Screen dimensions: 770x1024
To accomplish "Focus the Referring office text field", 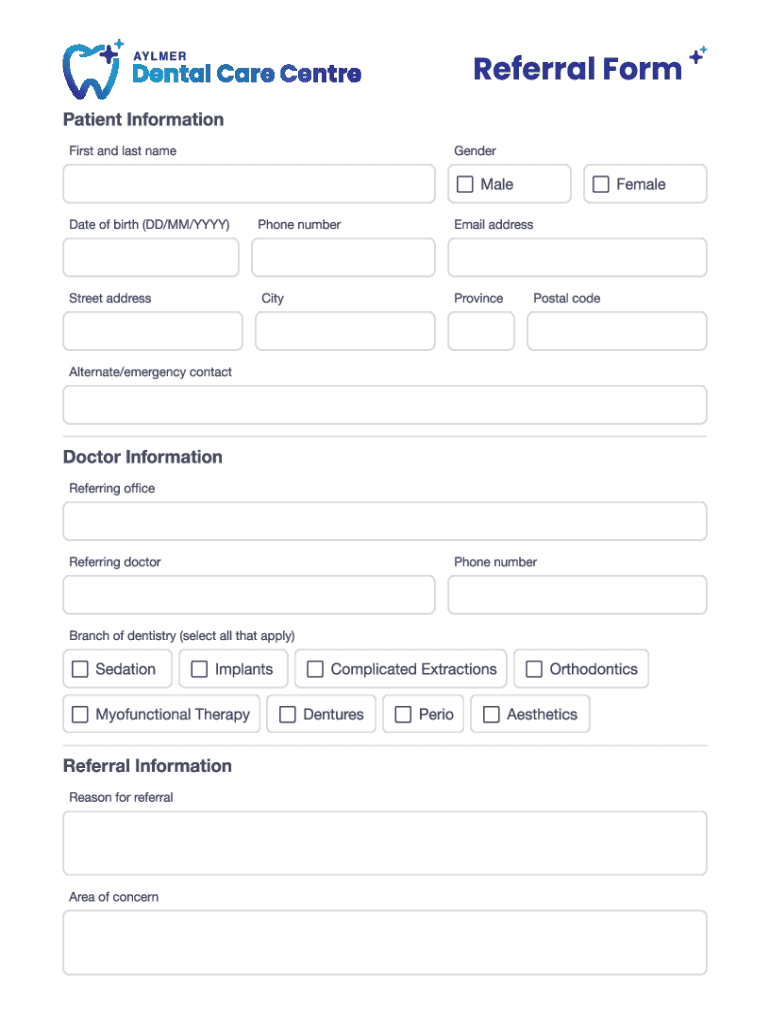I will tap(384, 521).
